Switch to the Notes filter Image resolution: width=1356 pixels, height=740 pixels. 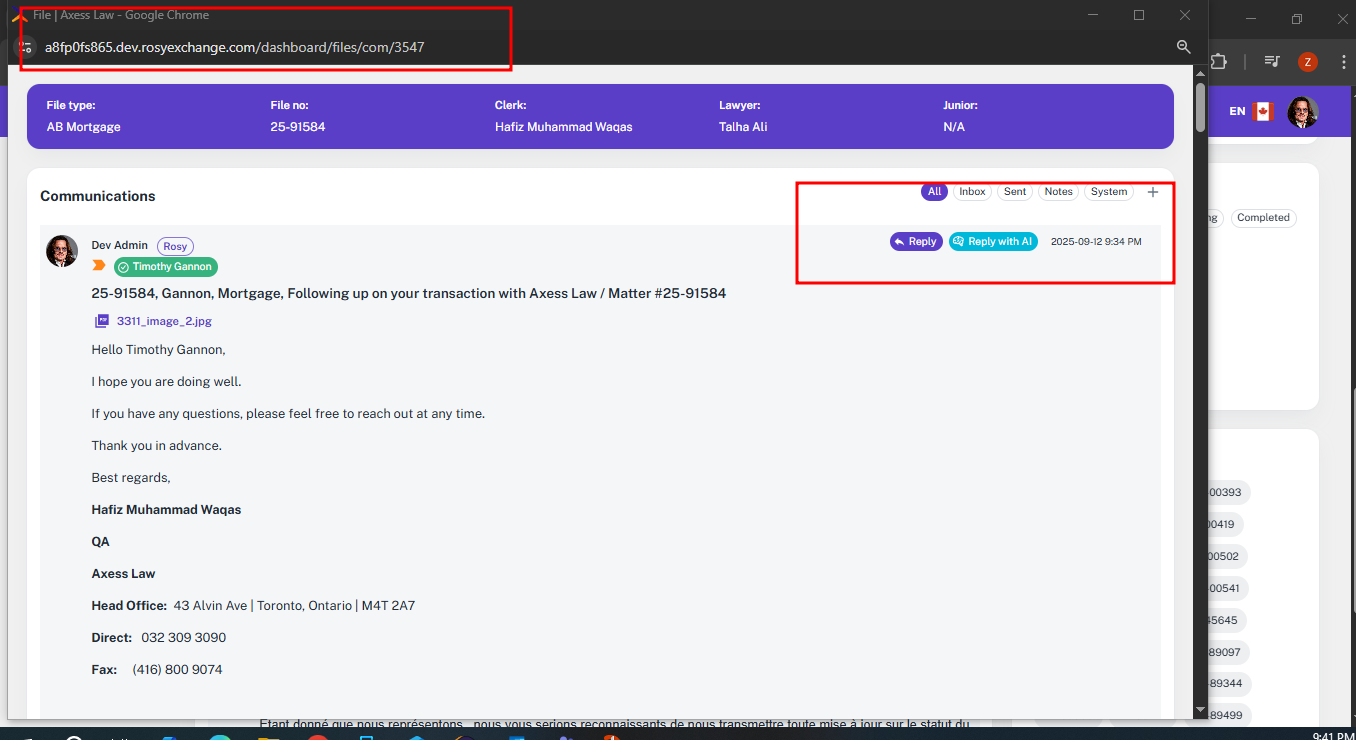coord(1058,192)
